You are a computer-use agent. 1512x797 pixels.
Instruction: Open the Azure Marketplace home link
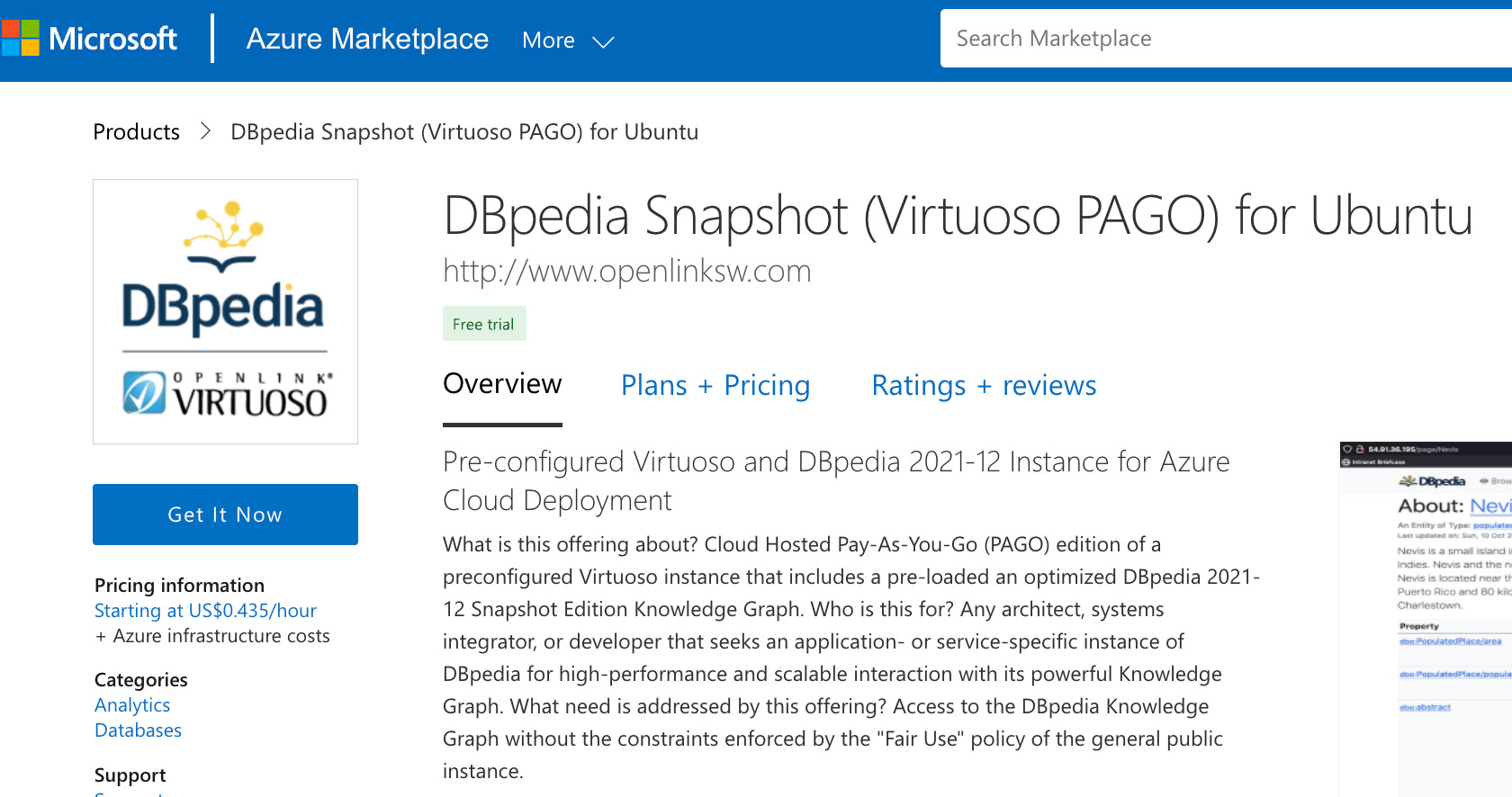pyautogui.click(x=367, y=39)
